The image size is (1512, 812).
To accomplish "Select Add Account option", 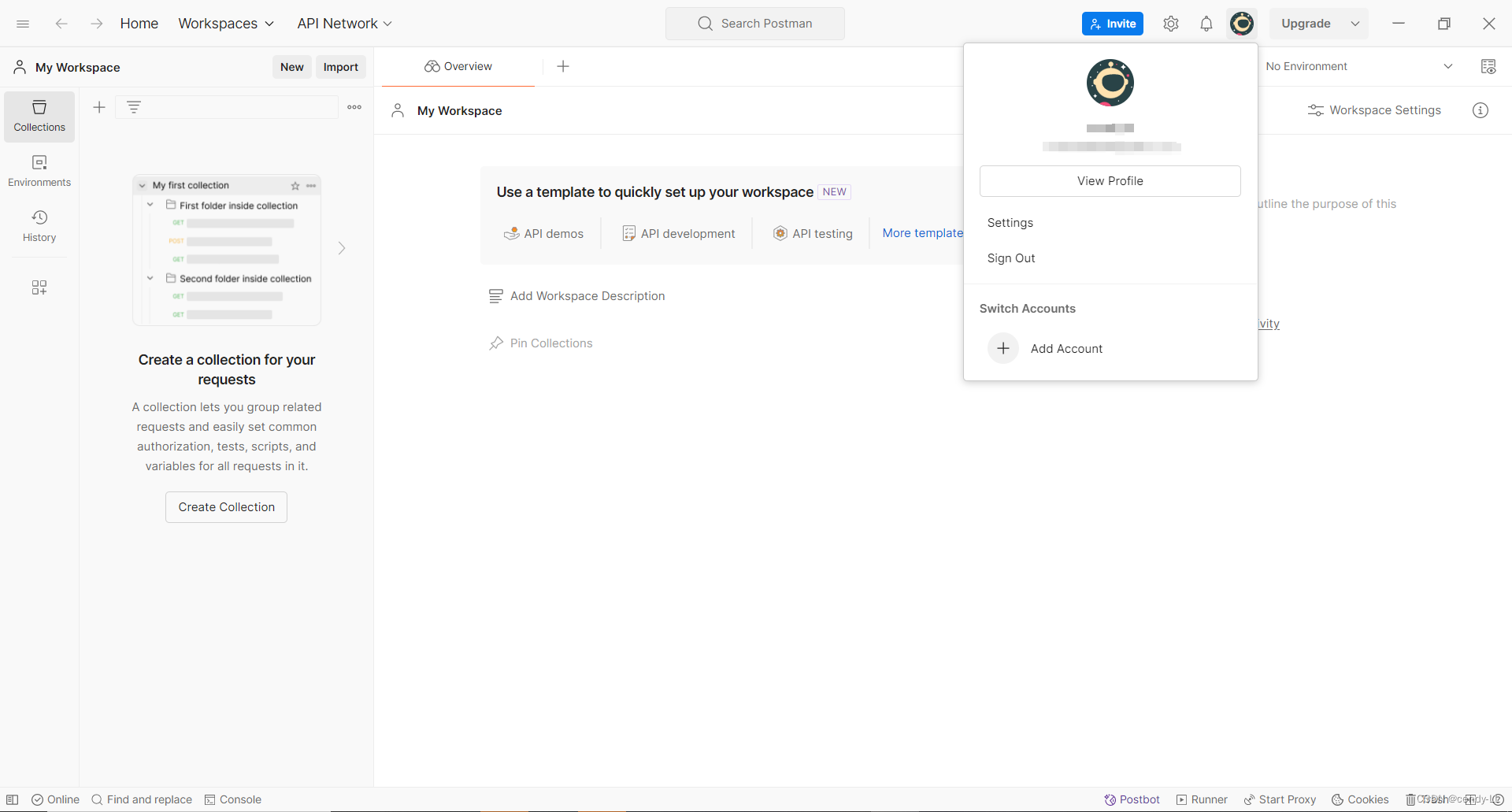I will point(1066,348).
